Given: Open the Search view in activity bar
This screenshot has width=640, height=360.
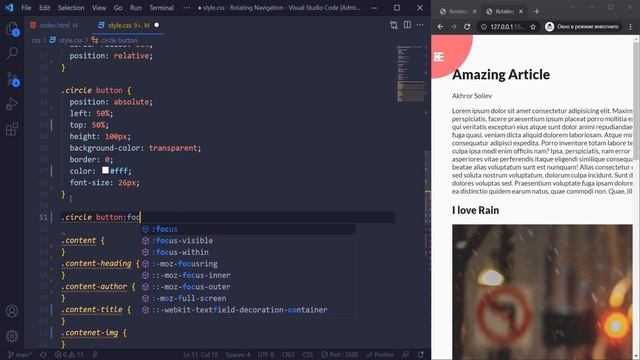Looking at the screenshot, I should (x=12, y=53).
